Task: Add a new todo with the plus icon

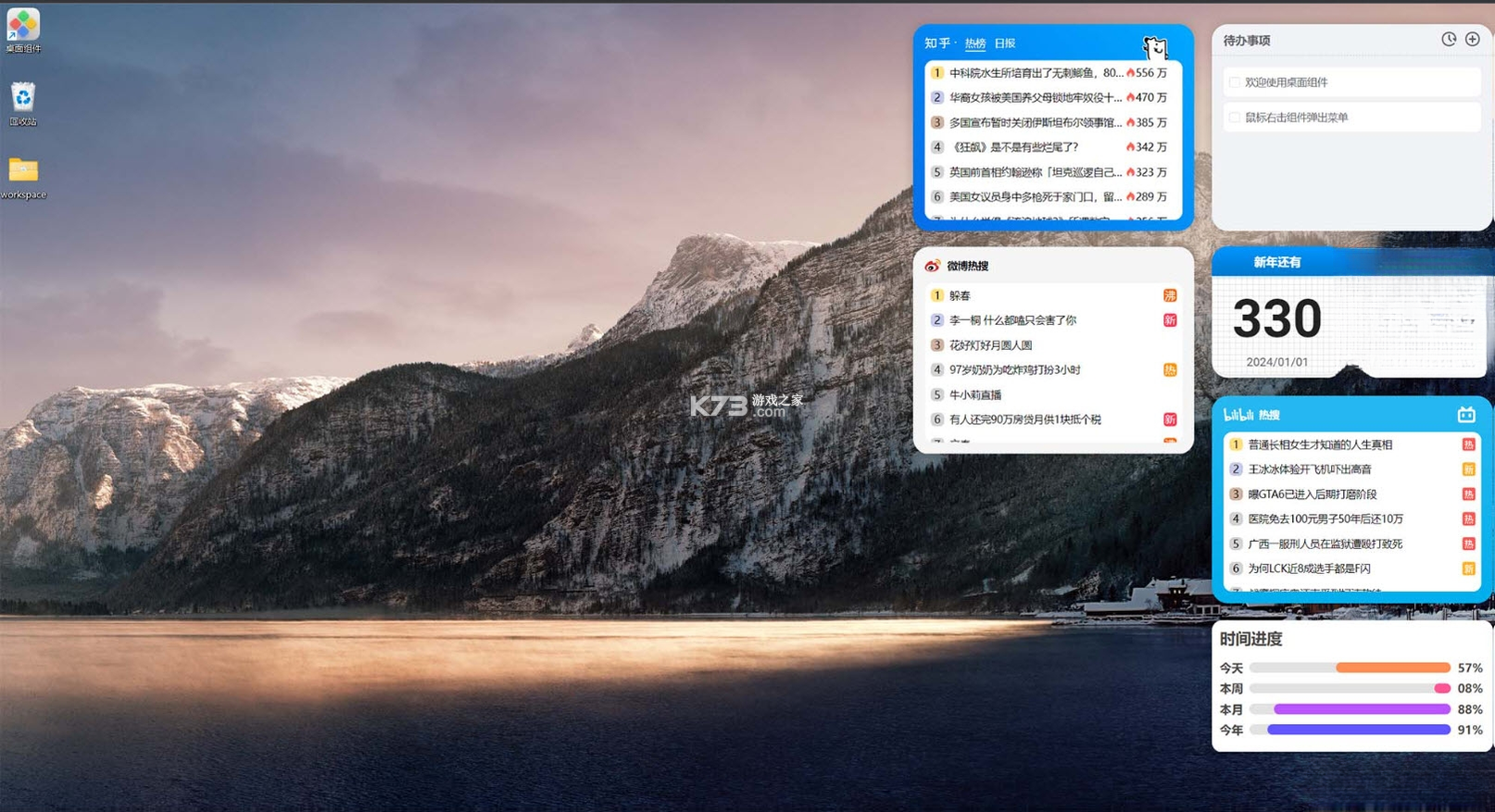Action: coord(1472,39)
